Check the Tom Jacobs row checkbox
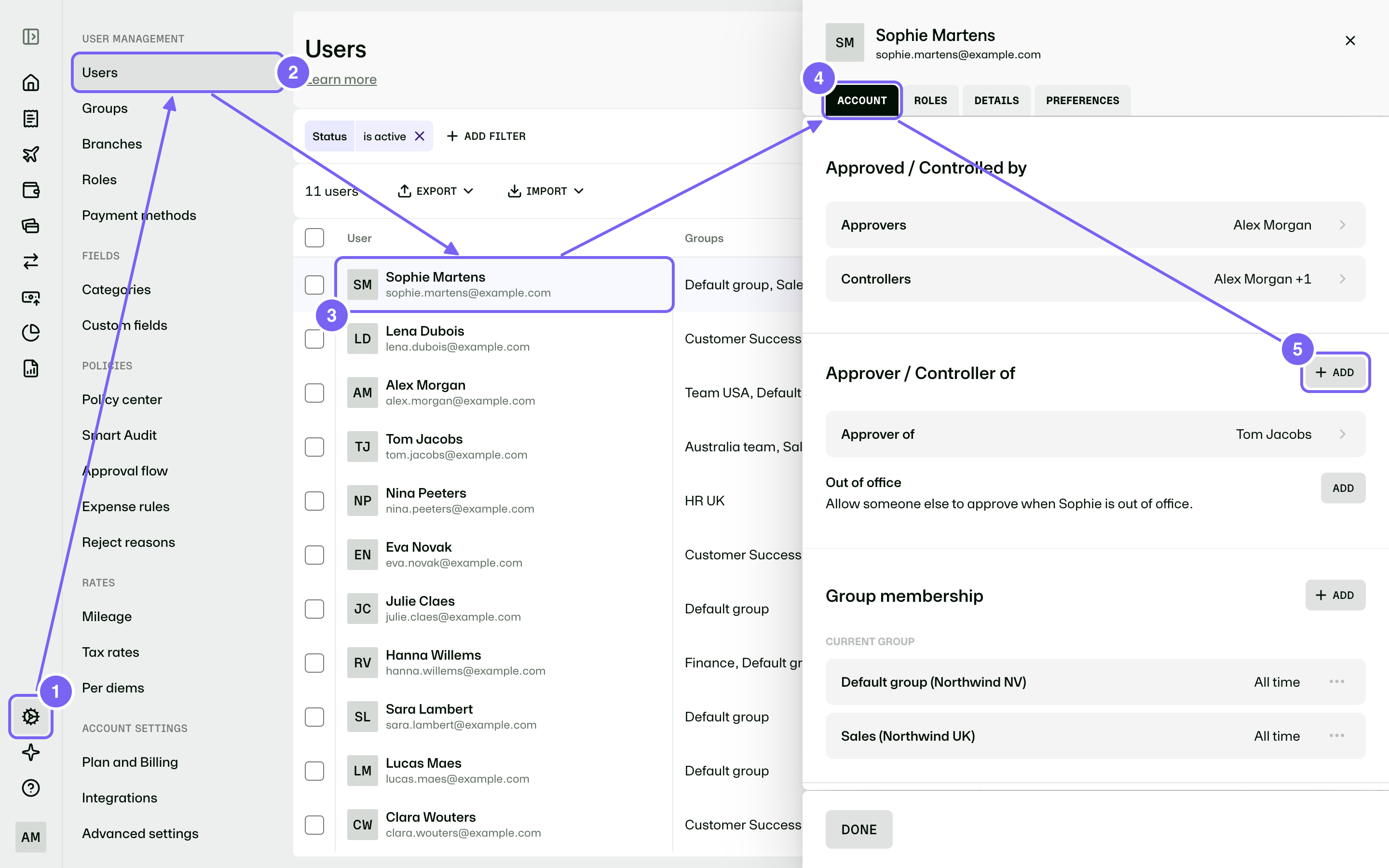Image resolution: width=1389 pixels, height=868 pixels. pos(314,447)
